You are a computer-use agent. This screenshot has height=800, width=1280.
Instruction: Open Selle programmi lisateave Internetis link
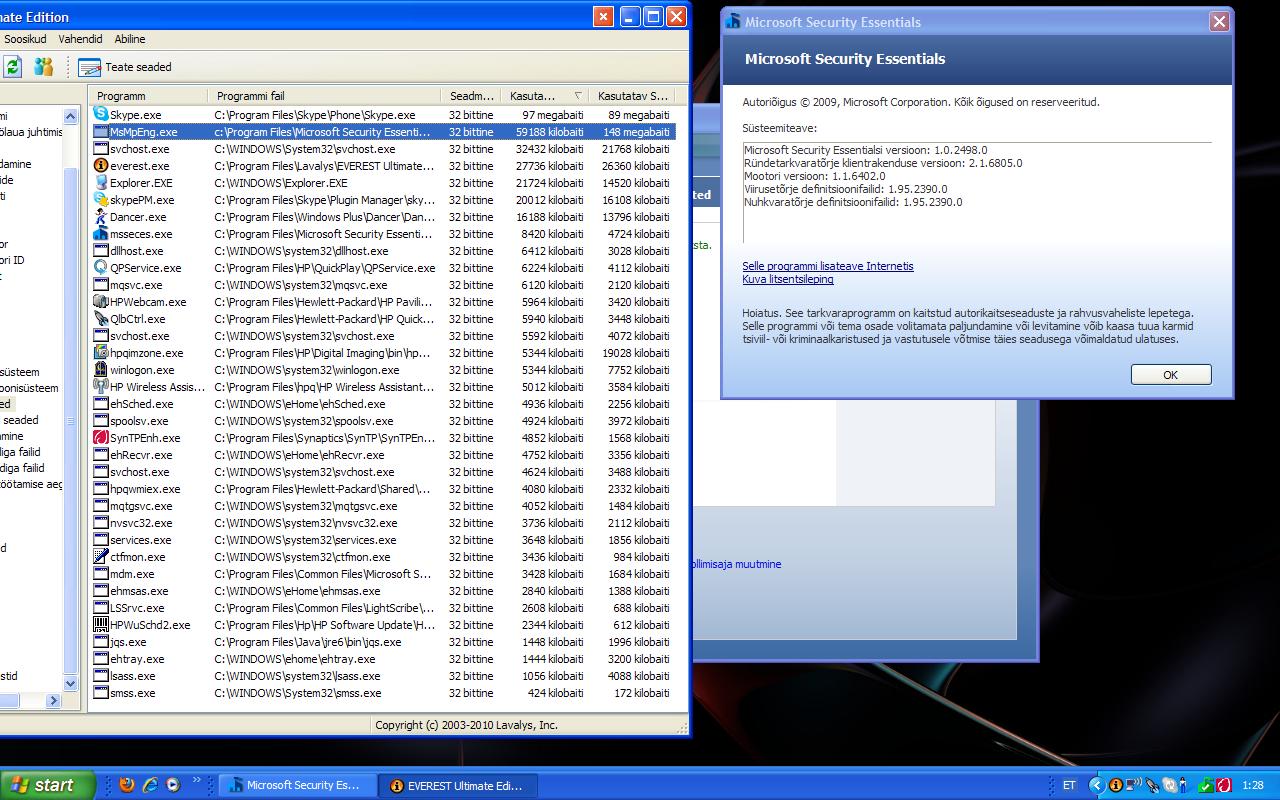(828, 266)
